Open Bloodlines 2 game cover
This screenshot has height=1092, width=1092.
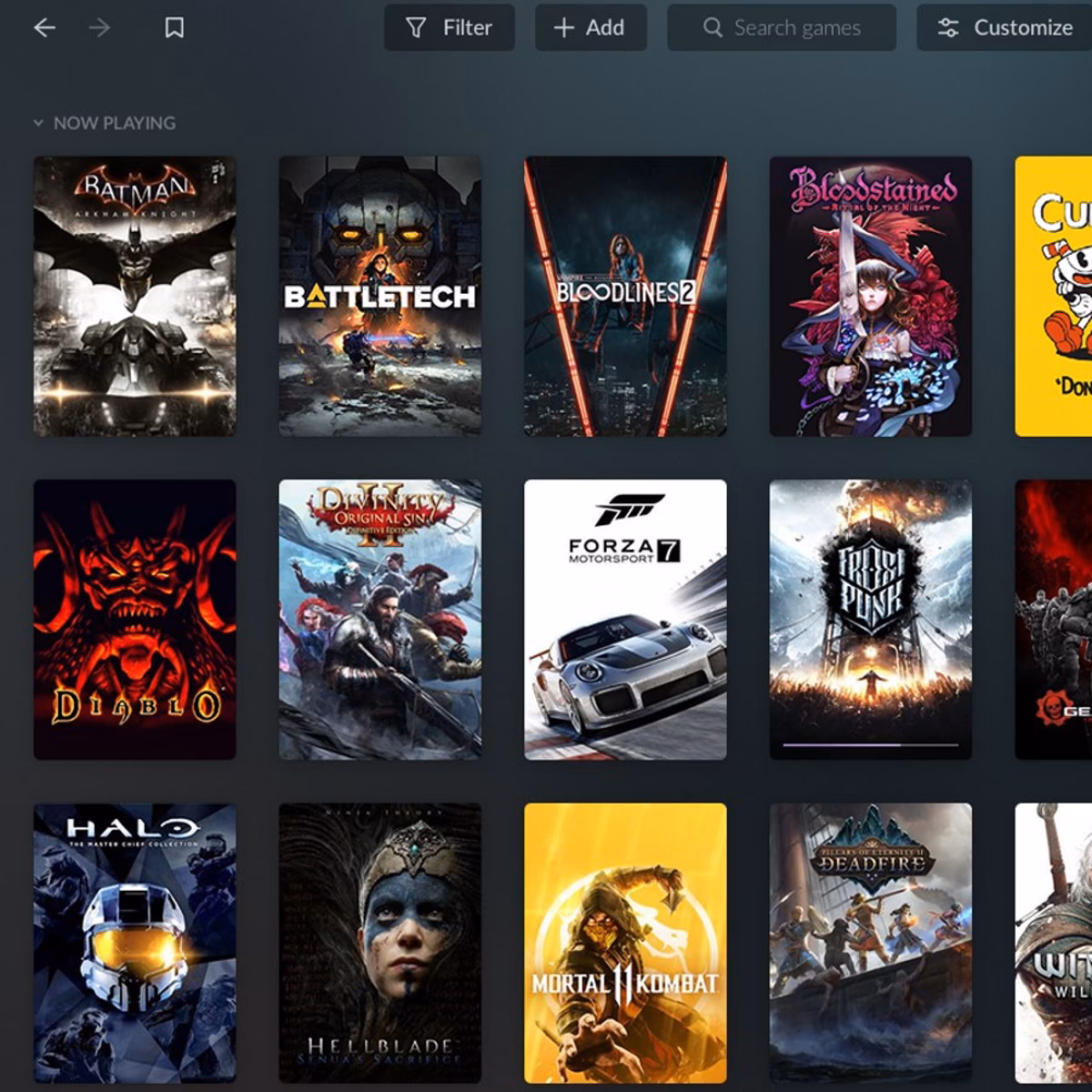click(x=625, y=297)
